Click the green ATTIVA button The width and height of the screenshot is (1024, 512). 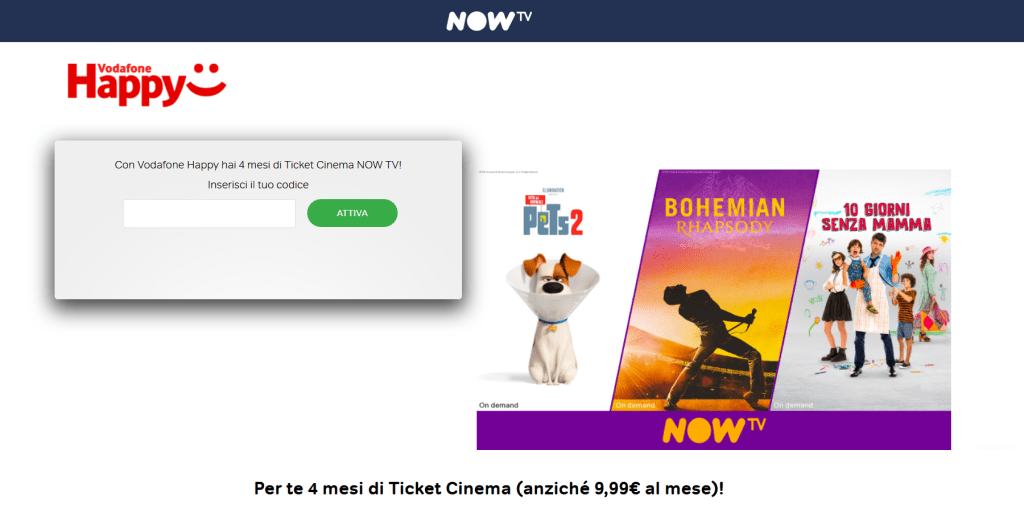[x=352, y=213]
